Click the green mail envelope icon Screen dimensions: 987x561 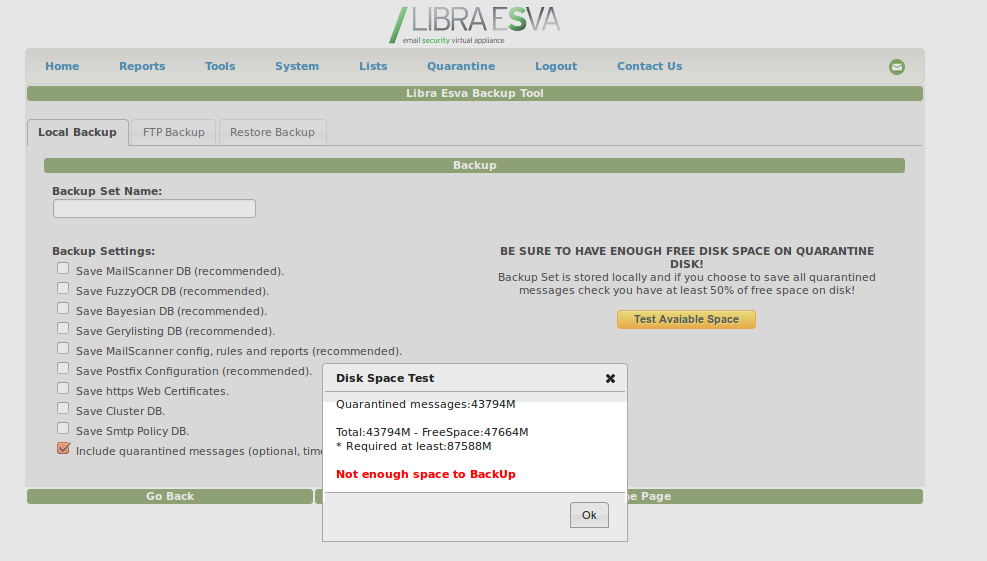tap(896, 67)
